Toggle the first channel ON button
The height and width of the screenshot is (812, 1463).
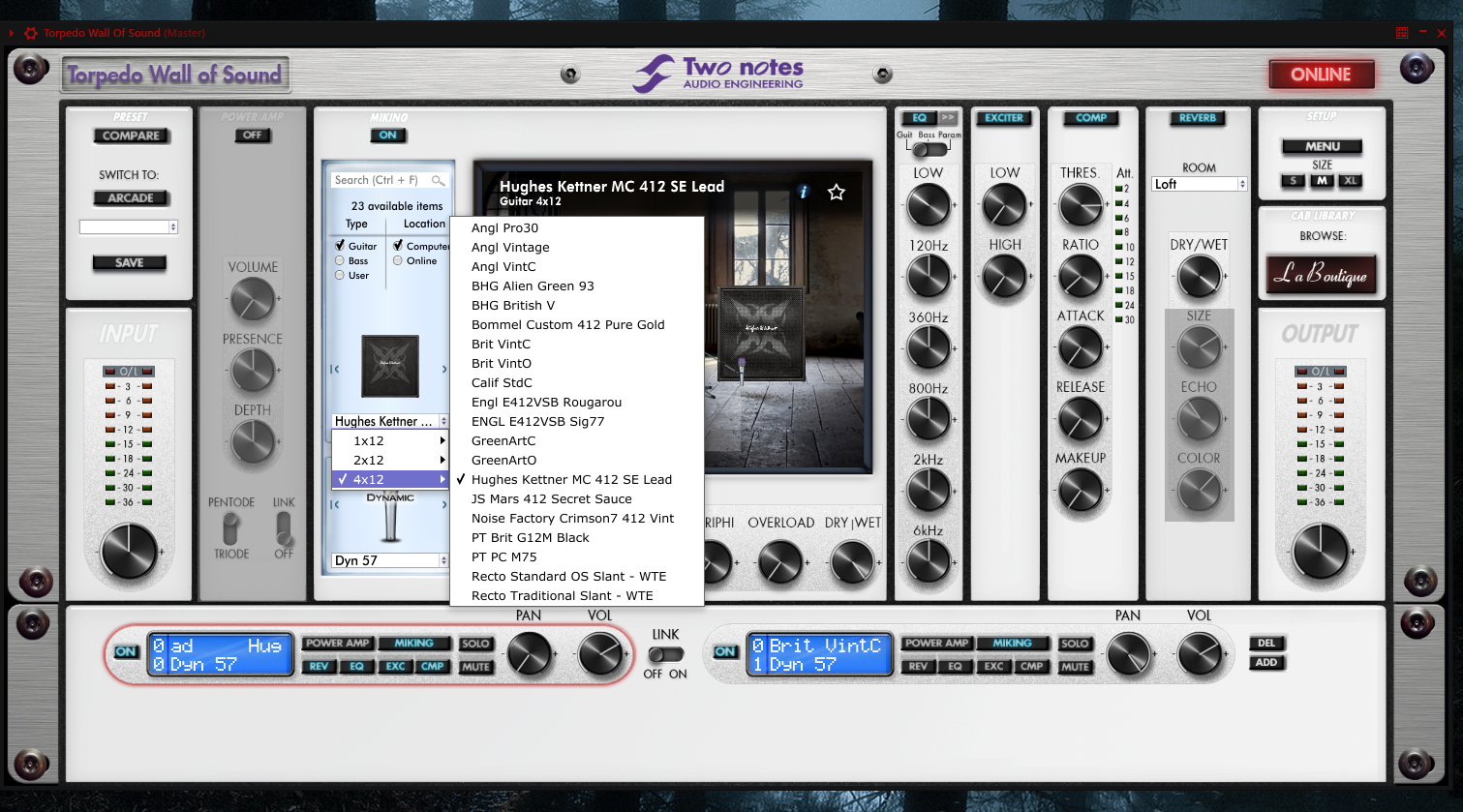coord(126,652)
